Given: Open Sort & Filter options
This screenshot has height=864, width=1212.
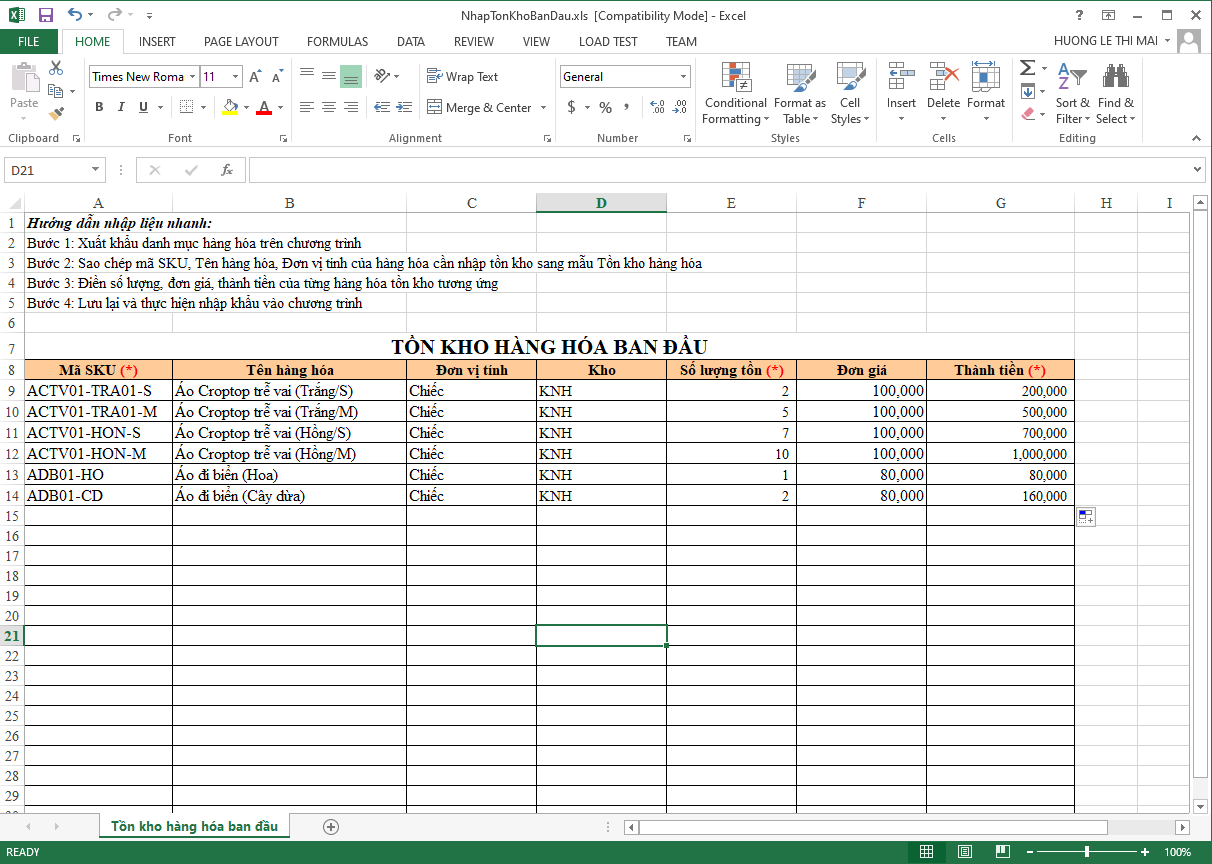Looking at the screenshot, I should pos(1073,94).
